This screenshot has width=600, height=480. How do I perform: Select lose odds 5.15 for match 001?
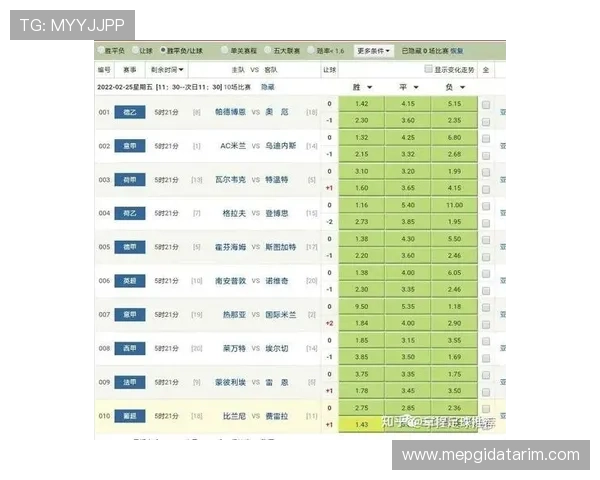point(454,104)
